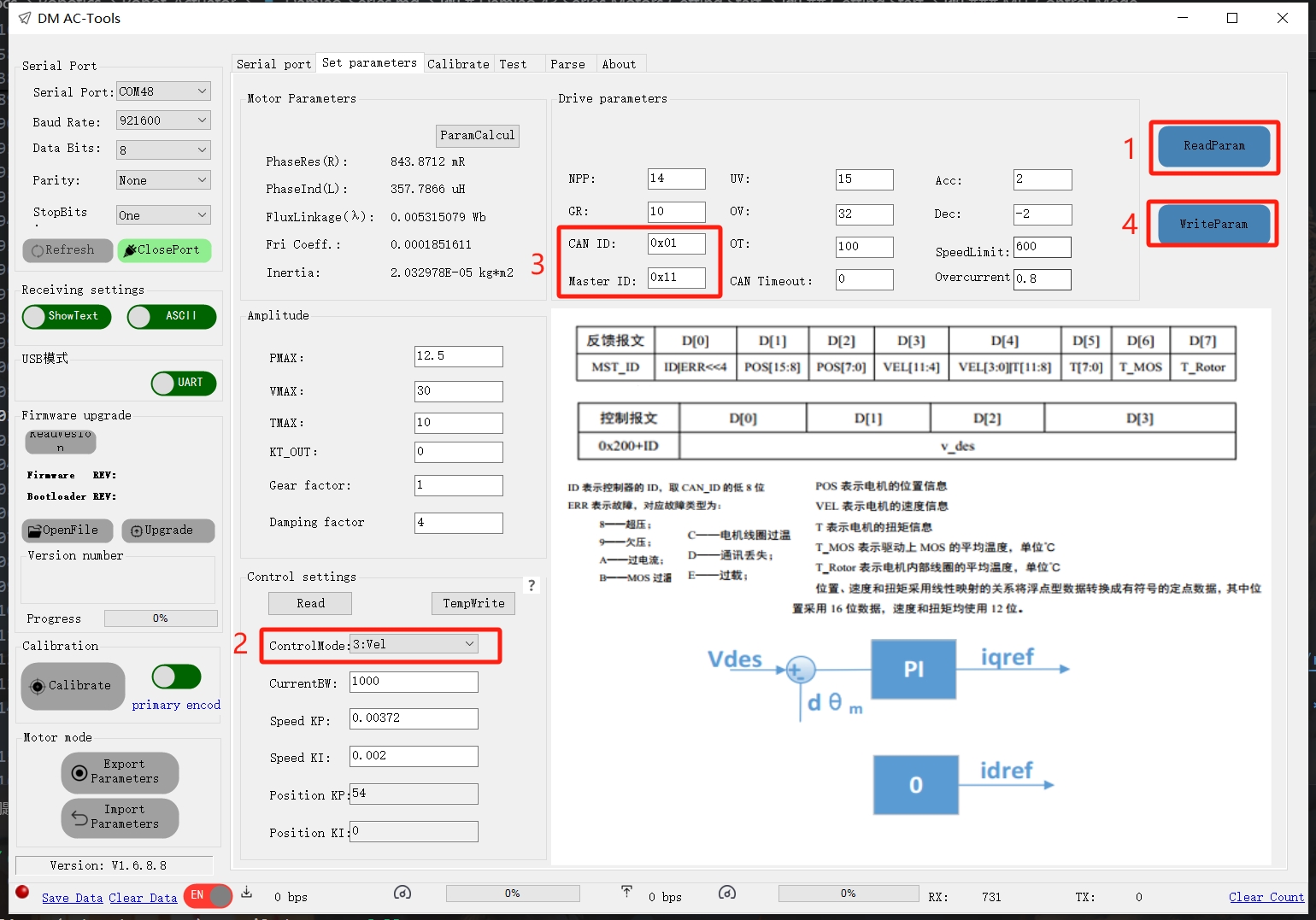Click the Speed KP input field
This screenshot has height=920, width=1316.
[x=414, y=718]
